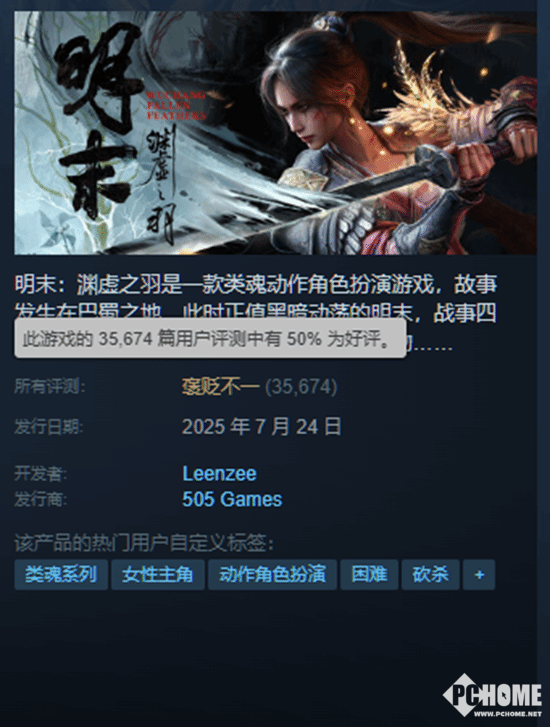Open the 动作角色扮演 tag

click(x=272, y=575)
